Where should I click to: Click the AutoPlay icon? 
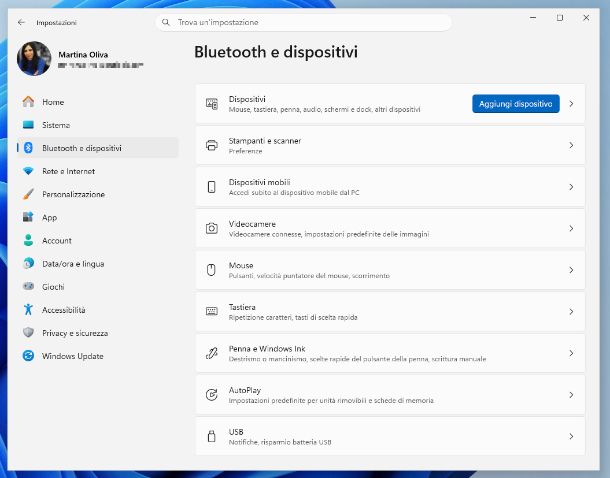(212, 395)
